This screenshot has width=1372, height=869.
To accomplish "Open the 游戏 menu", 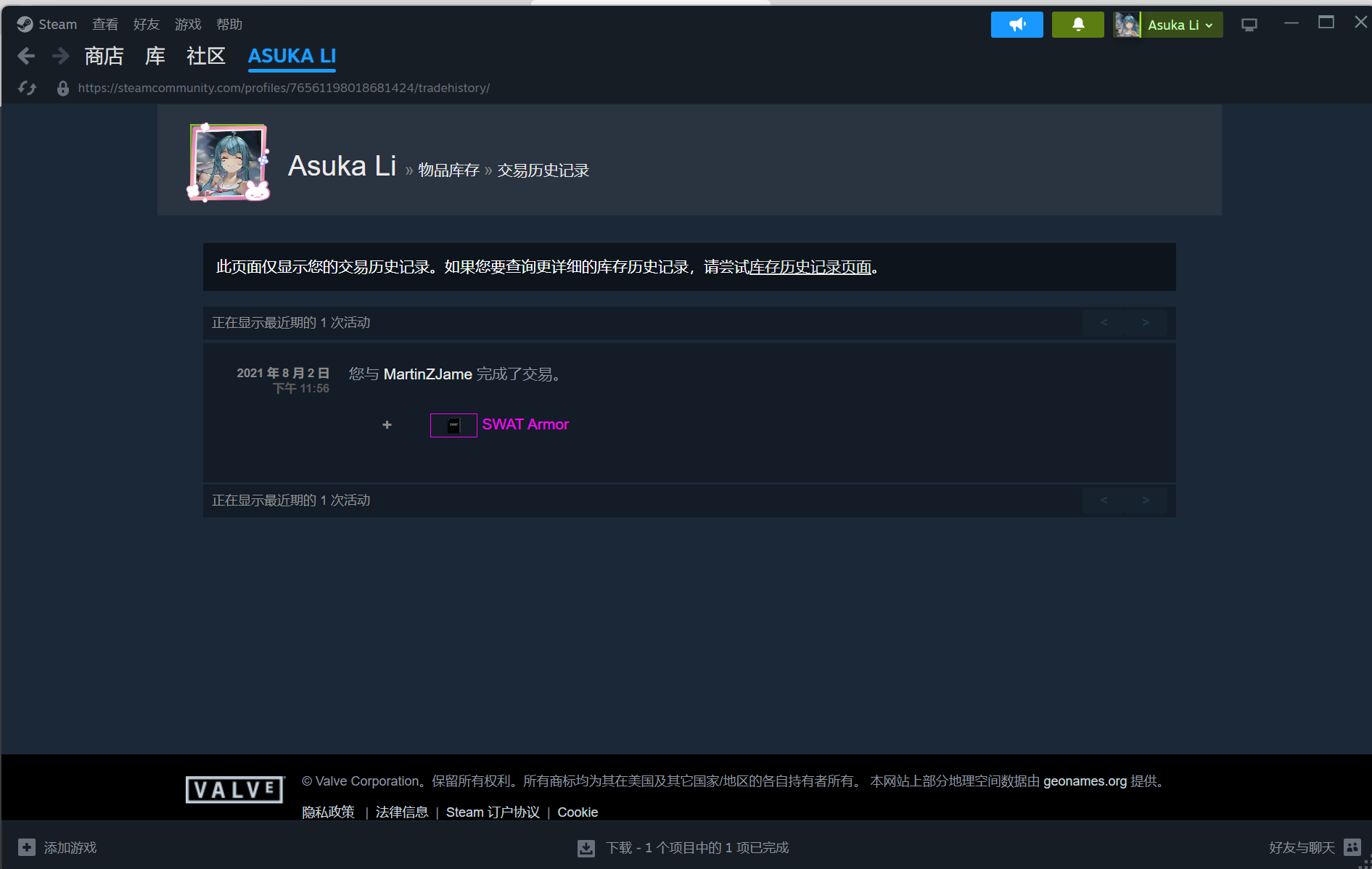I will click(x=188, y=25).
